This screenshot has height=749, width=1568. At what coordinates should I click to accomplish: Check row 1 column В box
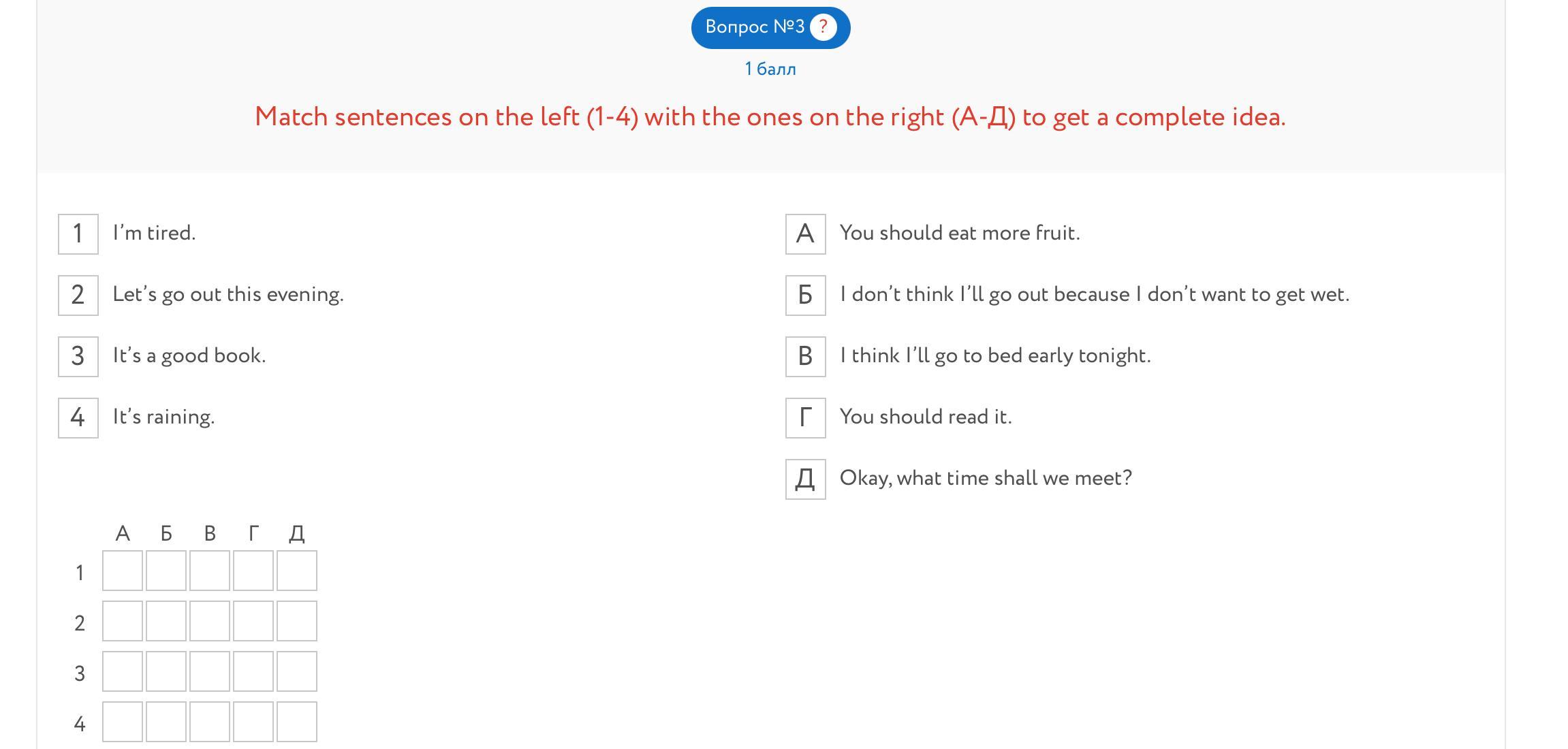coord(210,571)
